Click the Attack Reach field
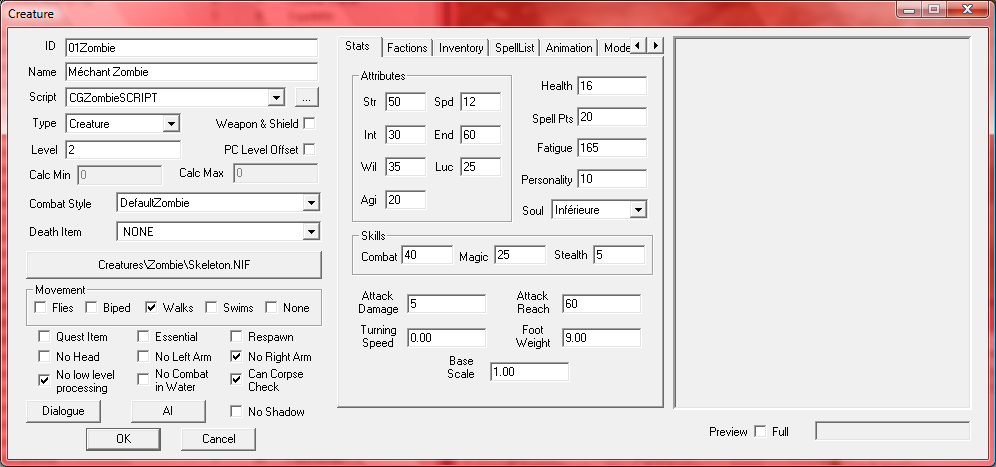This screenshot has height=467, width=996. pyautogui.click(x=602, y=304)
